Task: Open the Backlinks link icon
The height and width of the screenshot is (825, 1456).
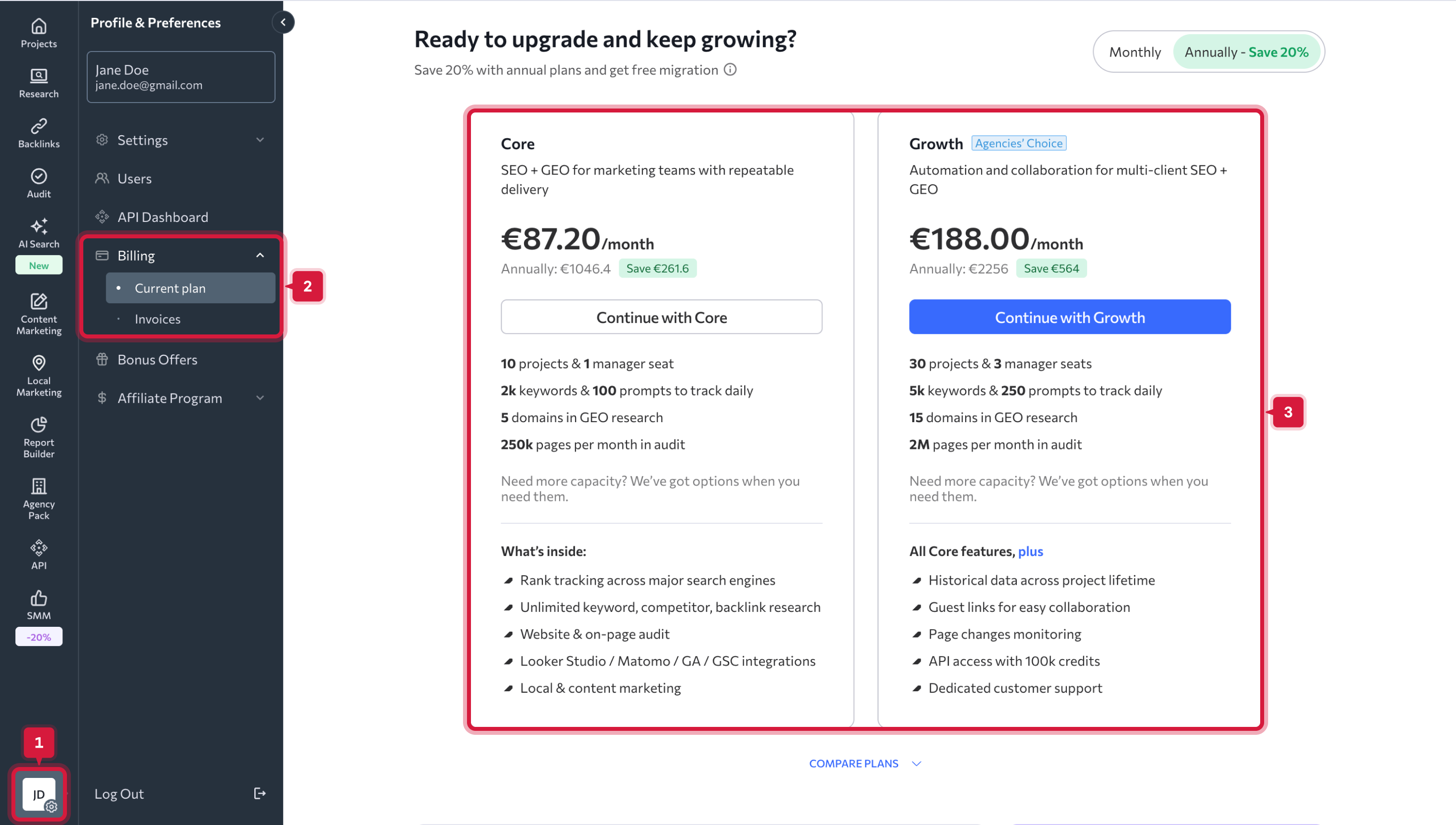Action: point(39,126)
